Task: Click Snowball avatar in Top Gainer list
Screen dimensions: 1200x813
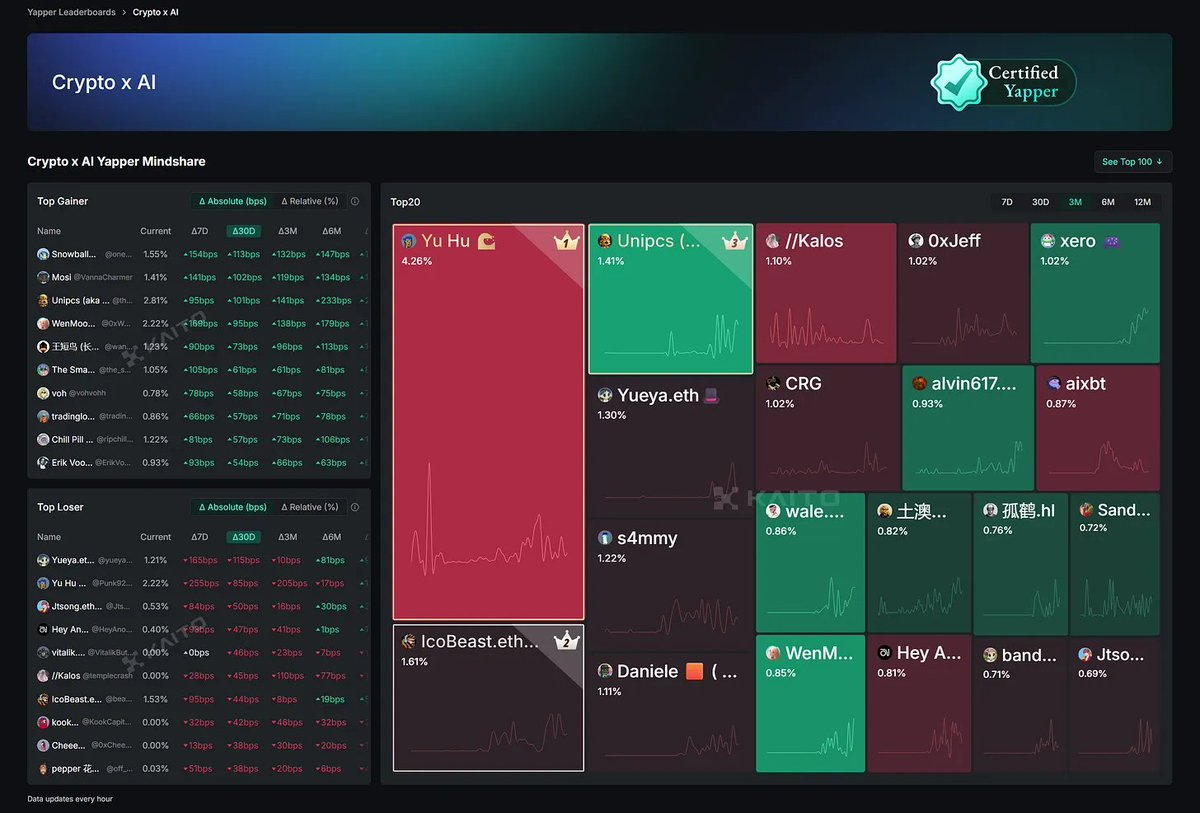Action: pyautogui.click(x=43, y=254)
